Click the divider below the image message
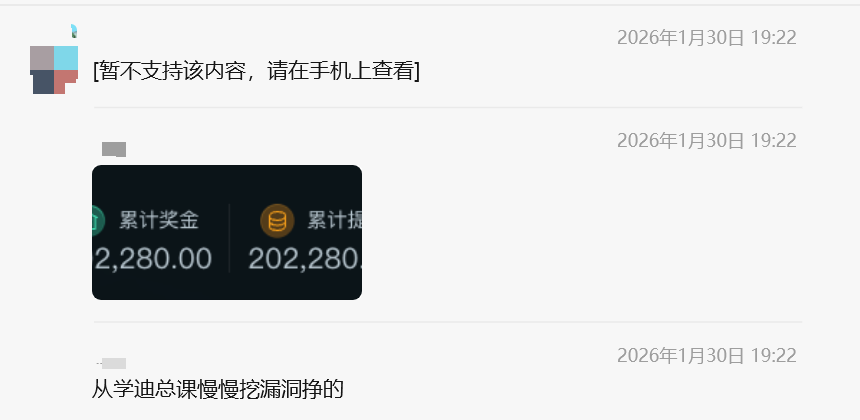Image resolution: width=860 pixels, height=420 pixels. point(448,322)
